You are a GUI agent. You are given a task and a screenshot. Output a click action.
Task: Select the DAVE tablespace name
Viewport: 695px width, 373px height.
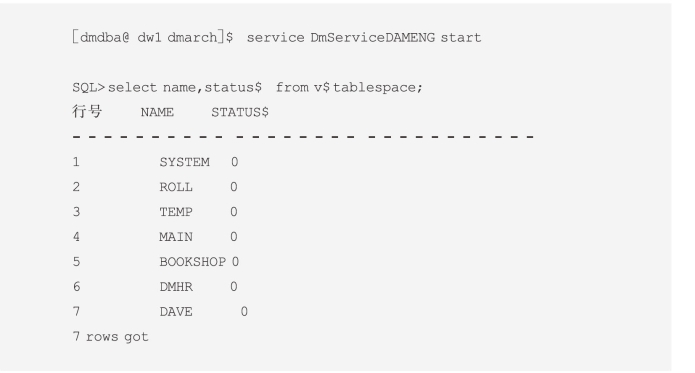[x=176, y=312]
